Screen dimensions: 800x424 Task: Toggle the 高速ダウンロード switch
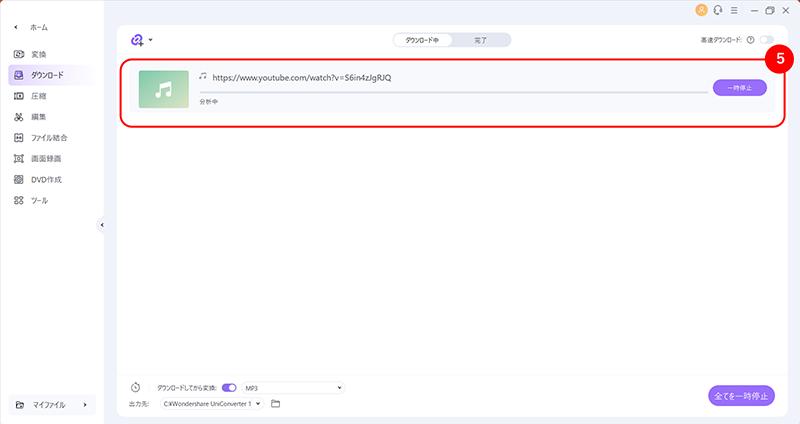pyautogui.click(x=766, y=40)
